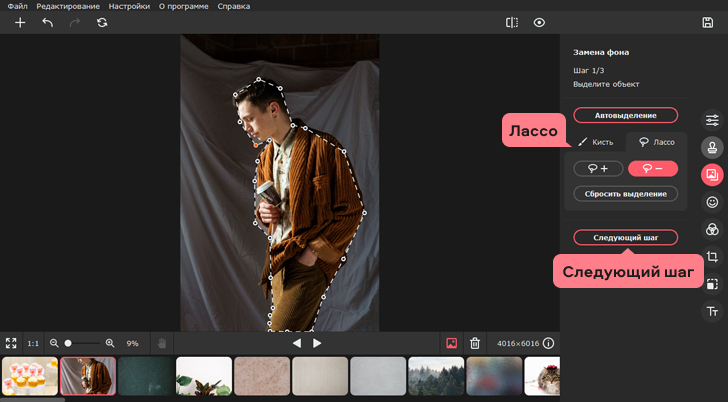Save the image with the floppy disk icon
This screenshot has width=728, height=402.
(x=708, y=22)
